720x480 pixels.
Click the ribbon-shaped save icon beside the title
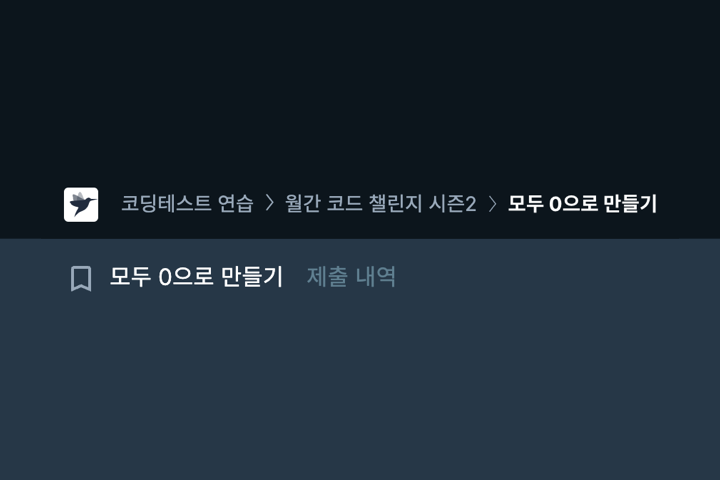click(x=81, y=278)
